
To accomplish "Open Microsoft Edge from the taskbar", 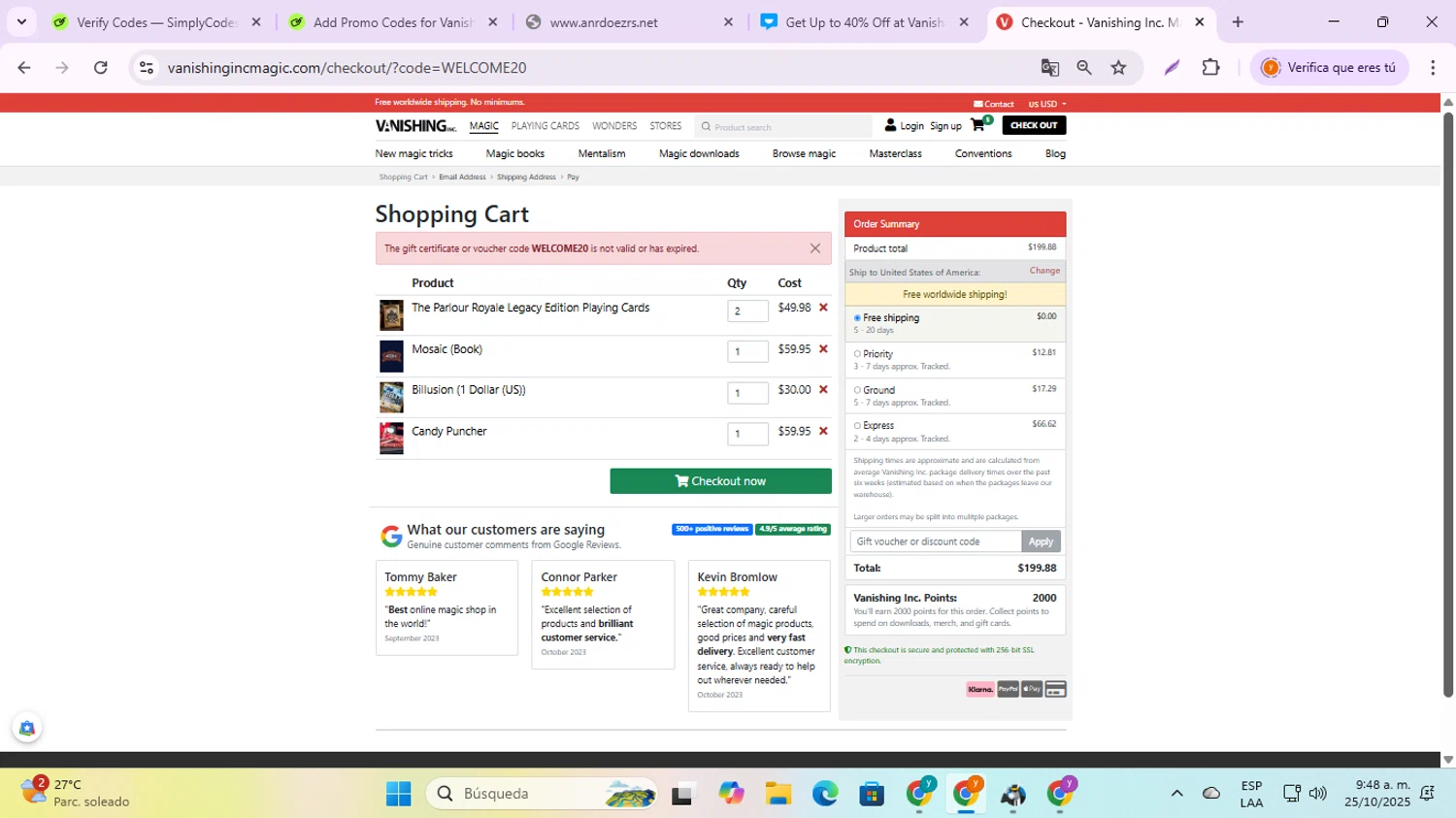I will [x=825, y=794].
